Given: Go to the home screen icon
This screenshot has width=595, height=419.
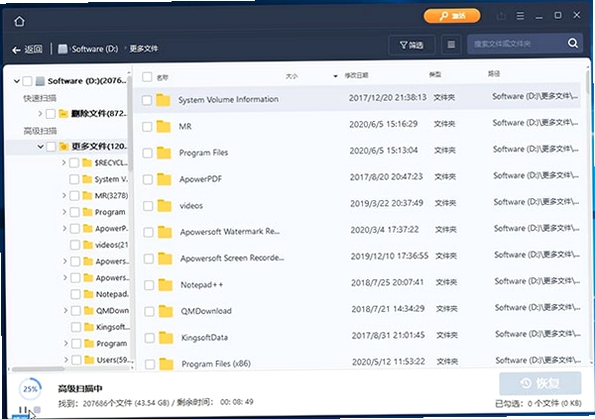Looking at the screenshot, I should (19, 22).
